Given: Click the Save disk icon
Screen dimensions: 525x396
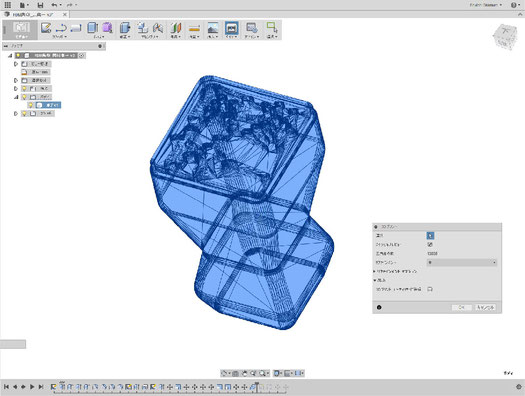Looking at the screenshot, I should click(40, 5).
